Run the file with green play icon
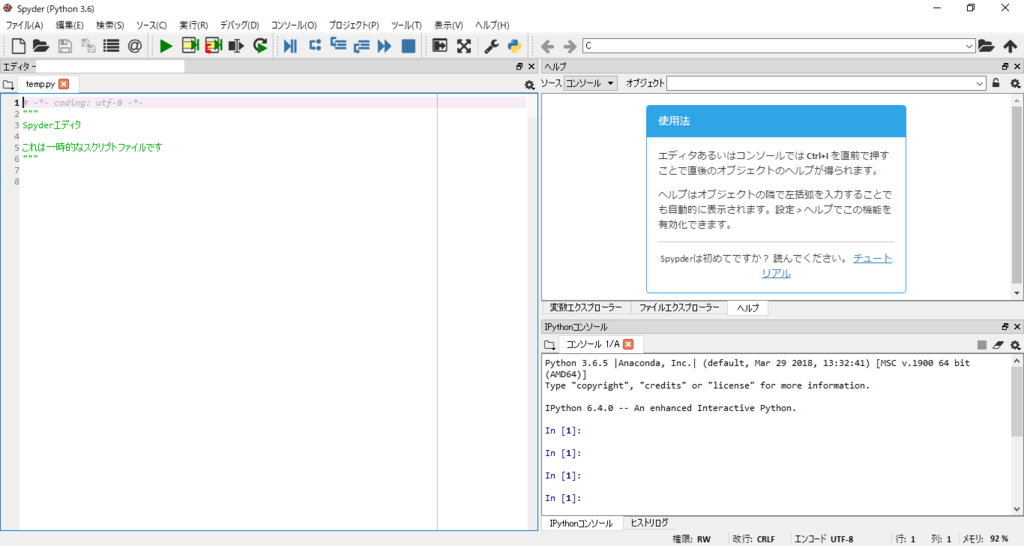The width and height of the screenshot is (1024, 546). (166, 46)
